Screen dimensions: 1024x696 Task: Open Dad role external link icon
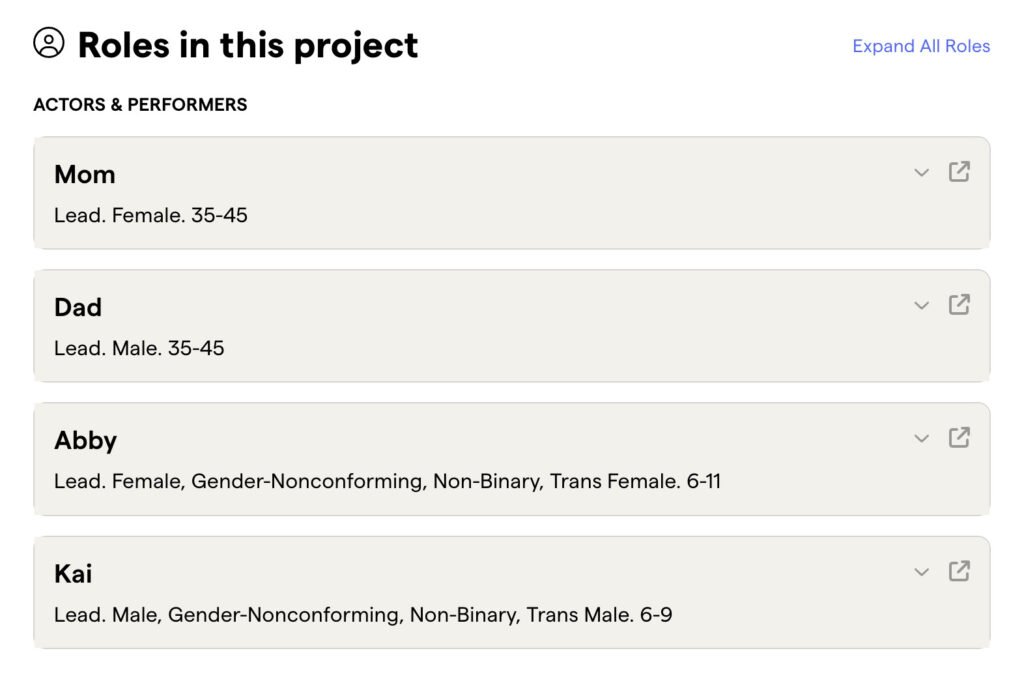tap(959, 305)
